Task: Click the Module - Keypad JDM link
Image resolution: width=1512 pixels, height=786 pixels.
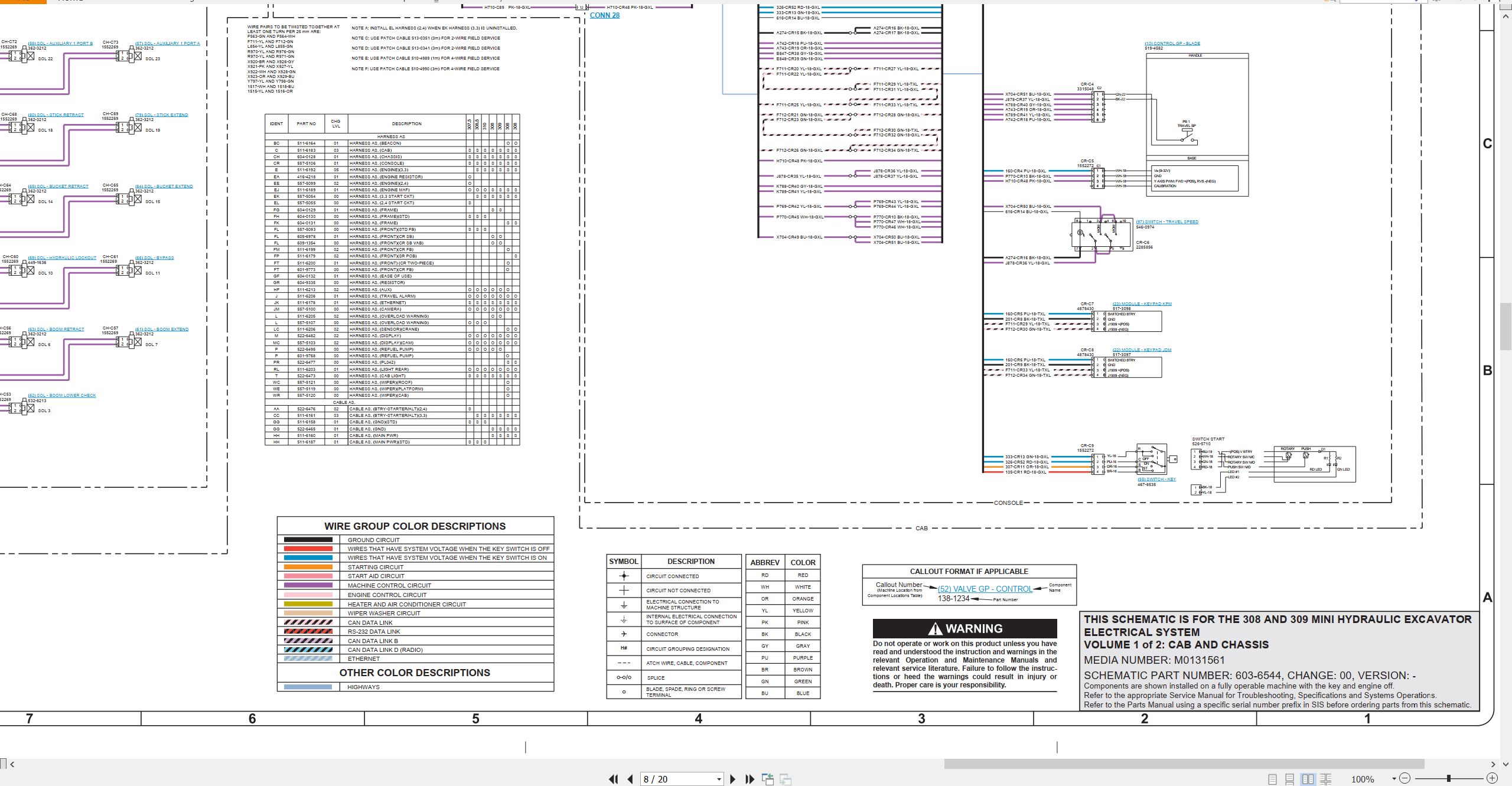Action: 1142,350
